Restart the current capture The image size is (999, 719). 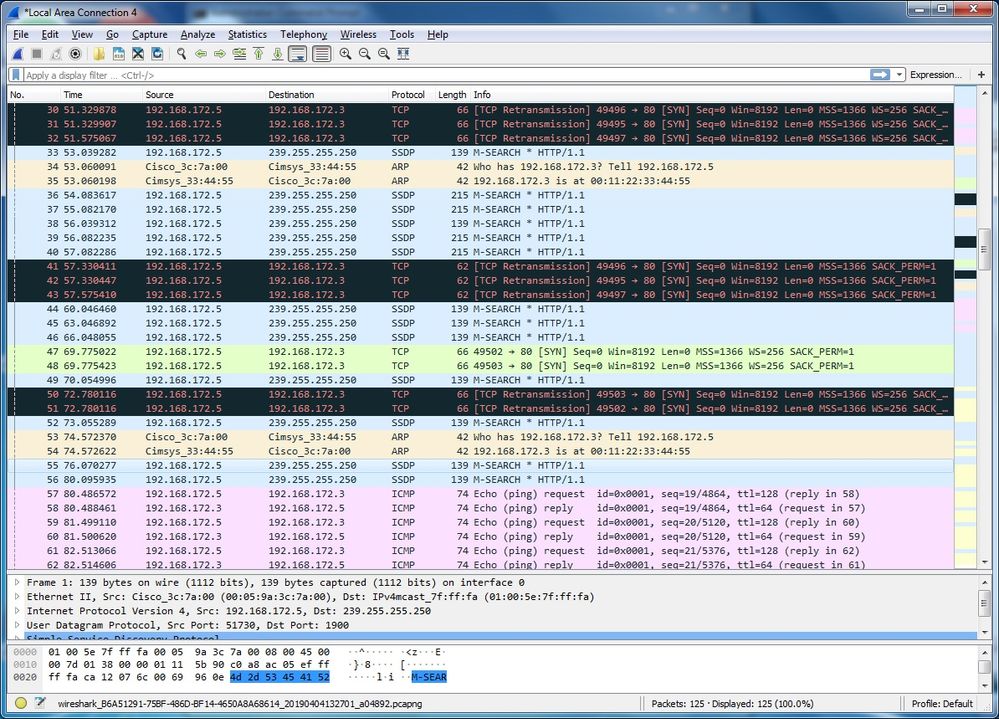(56, 54)
